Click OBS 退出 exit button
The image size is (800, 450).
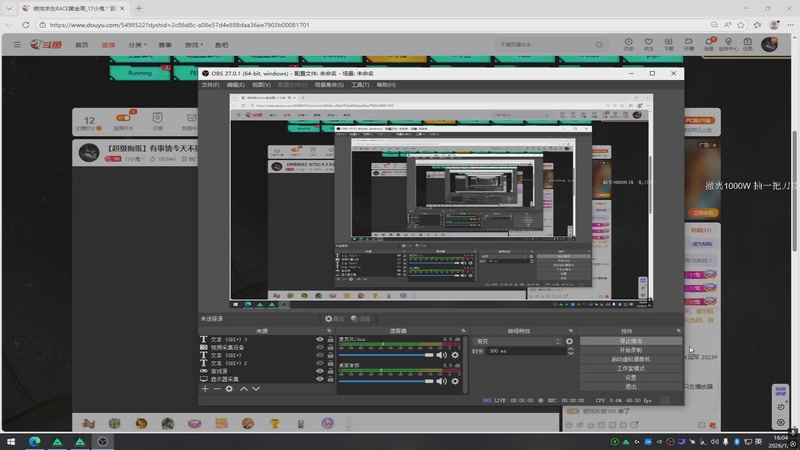click(x=631, y=387)
